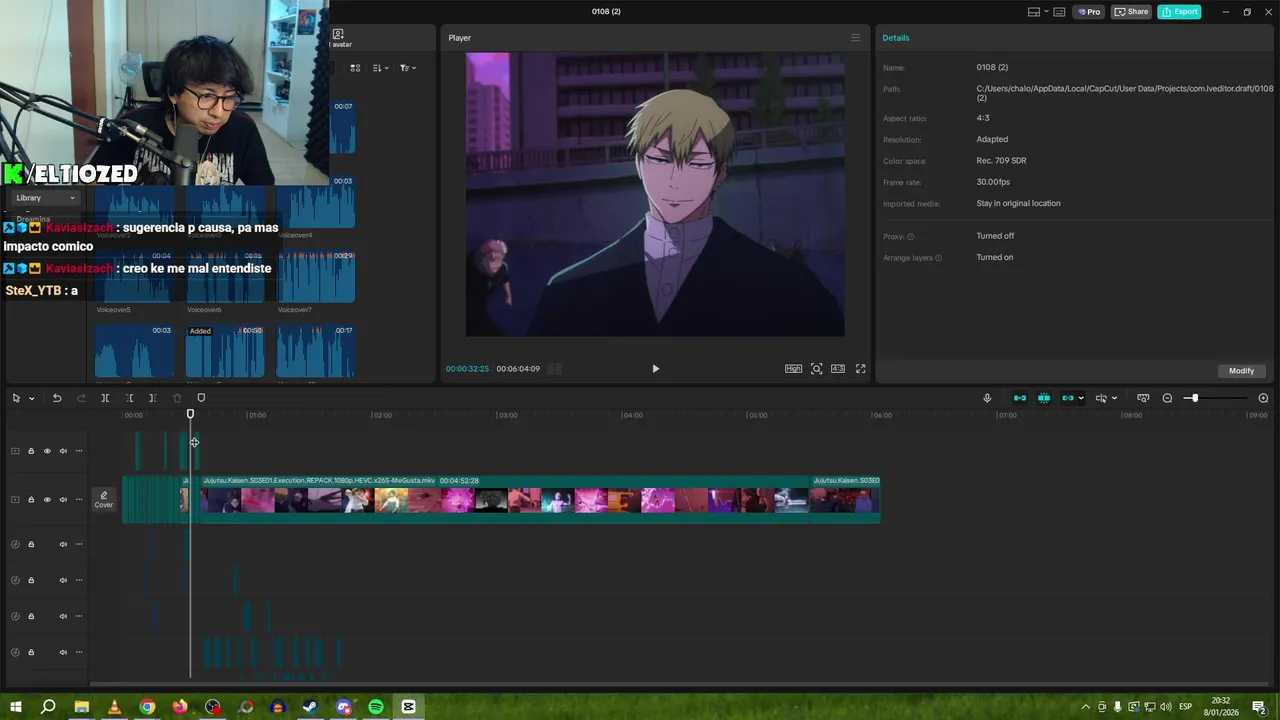Undo the last timeline edit
The width and height of the screenshot is (1280, 720).
coord(57,398)
